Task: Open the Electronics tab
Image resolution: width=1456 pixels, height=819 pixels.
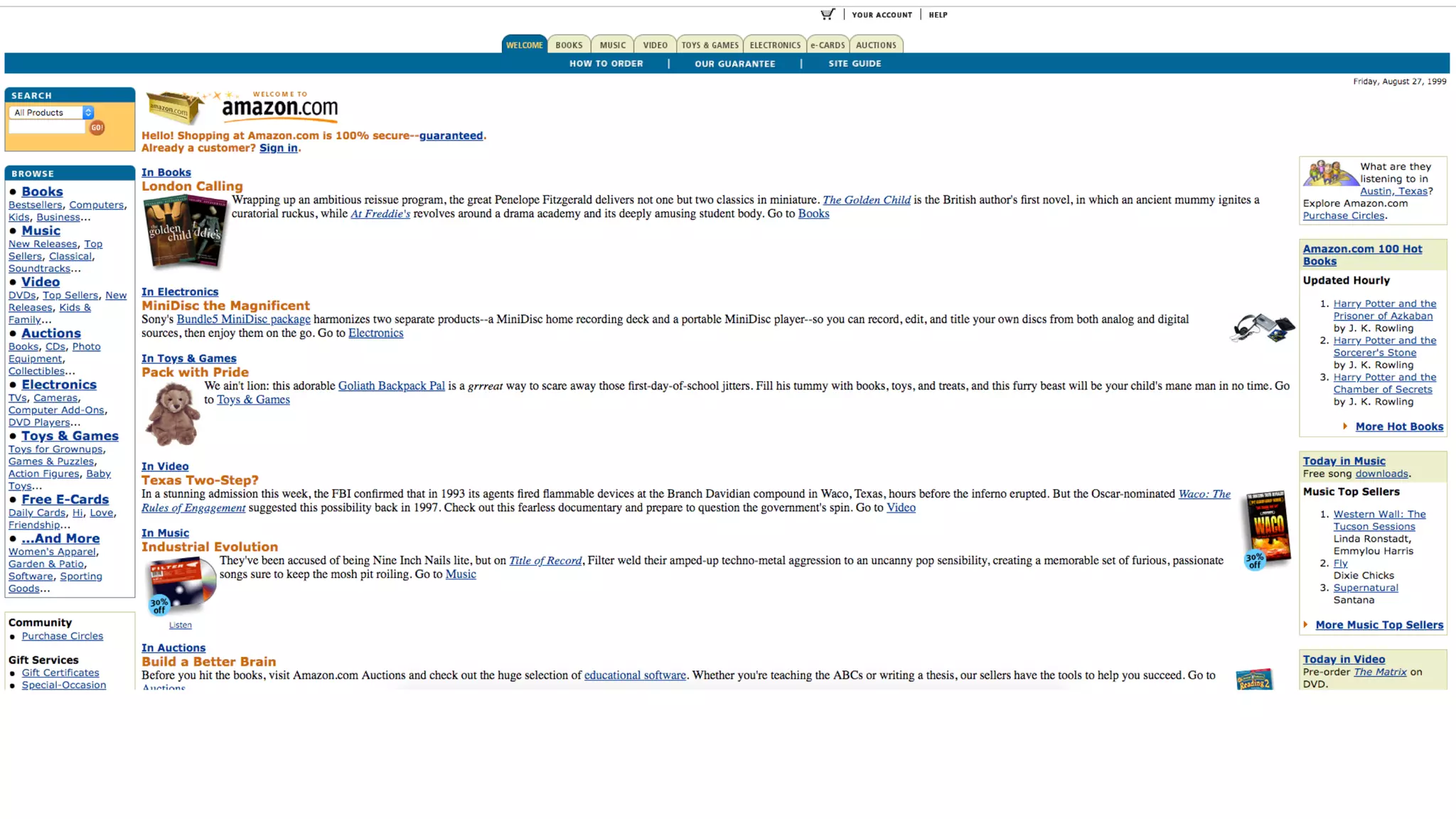Action: (774, 45)
